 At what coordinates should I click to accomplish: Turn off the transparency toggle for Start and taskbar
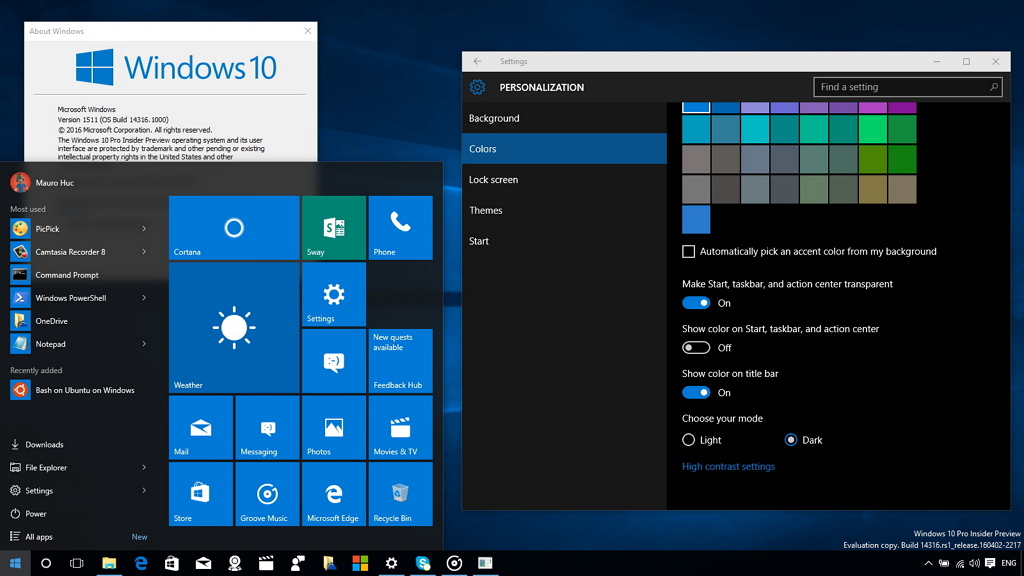pyautogui.click(x=695, y=302)
